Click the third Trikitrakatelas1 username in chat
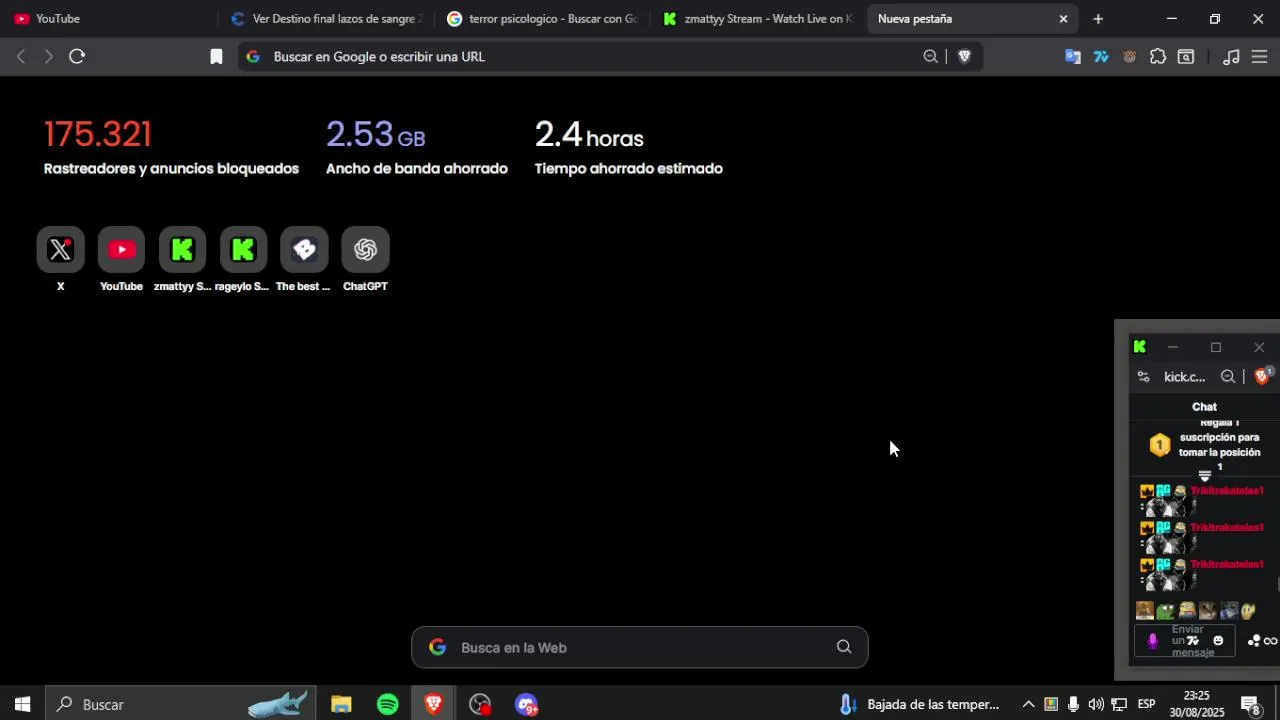The height and width of the screenshot is (720, 1280). (x=1227, y=564)
